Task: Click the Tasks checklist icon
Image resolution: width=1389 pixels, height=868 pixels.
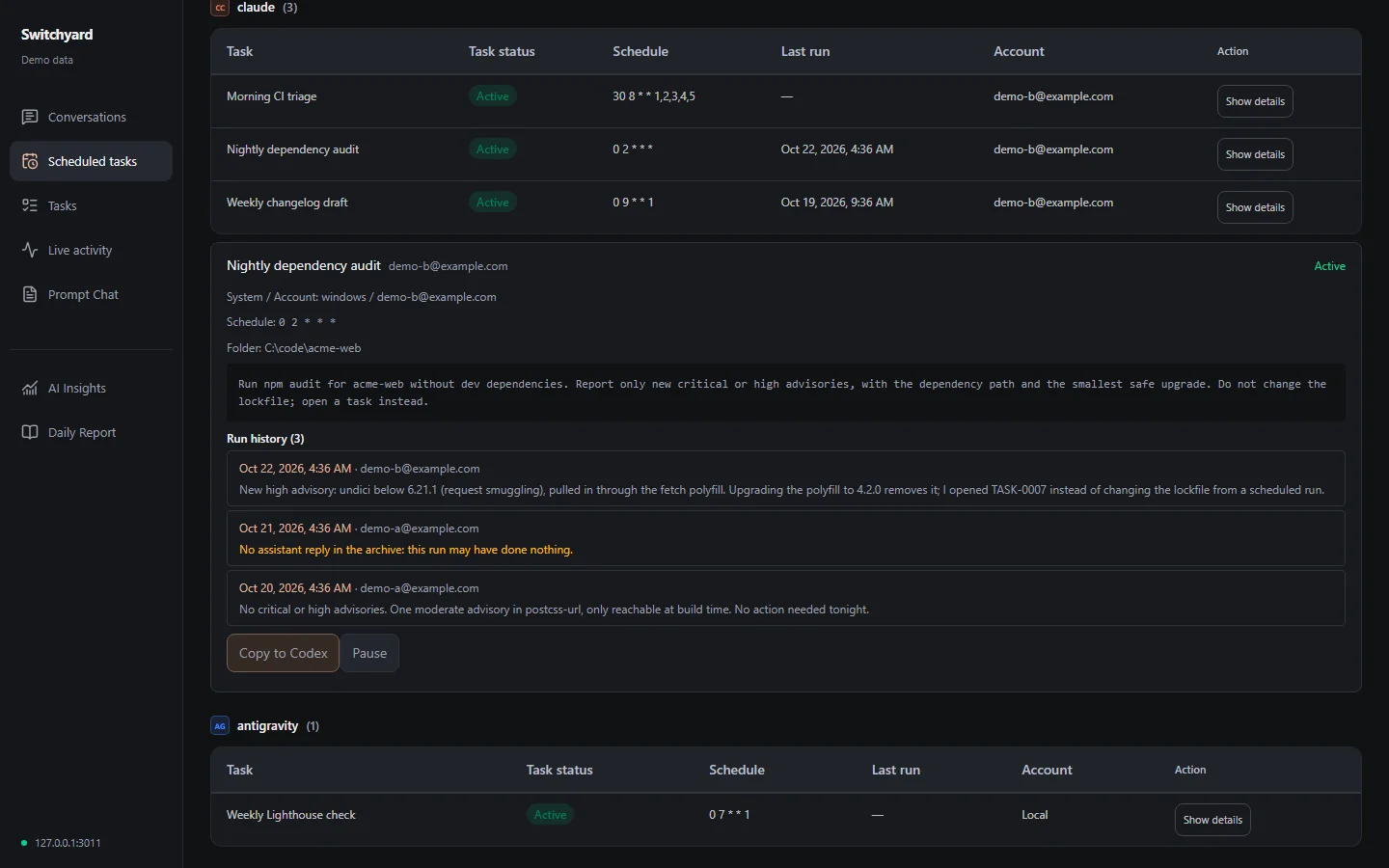Action: pos(30,205)
